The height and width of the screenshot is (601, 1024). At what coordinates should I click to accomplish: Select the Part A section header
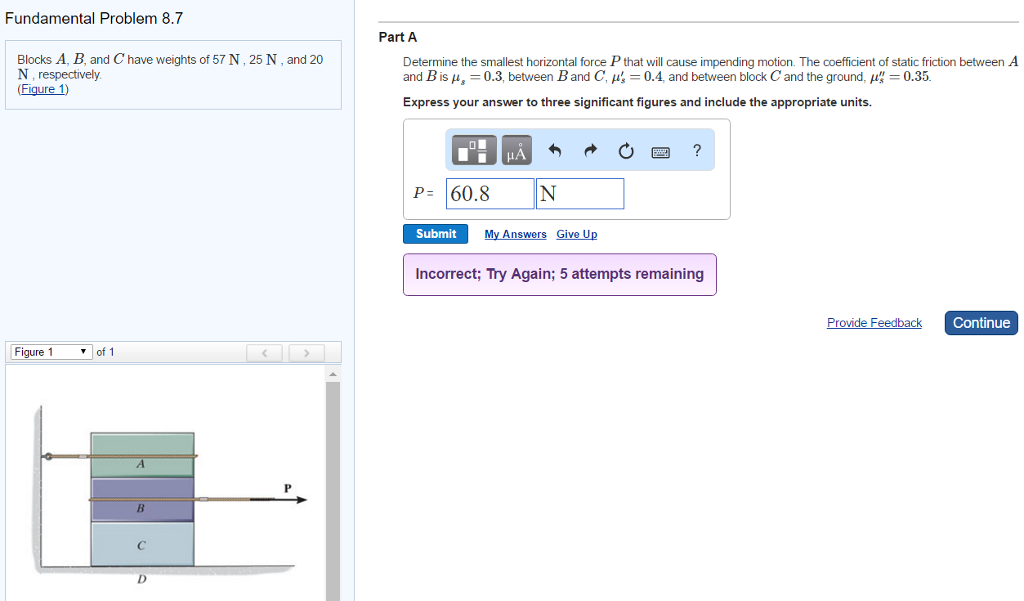pyautogui.click(x=396, y=36)
